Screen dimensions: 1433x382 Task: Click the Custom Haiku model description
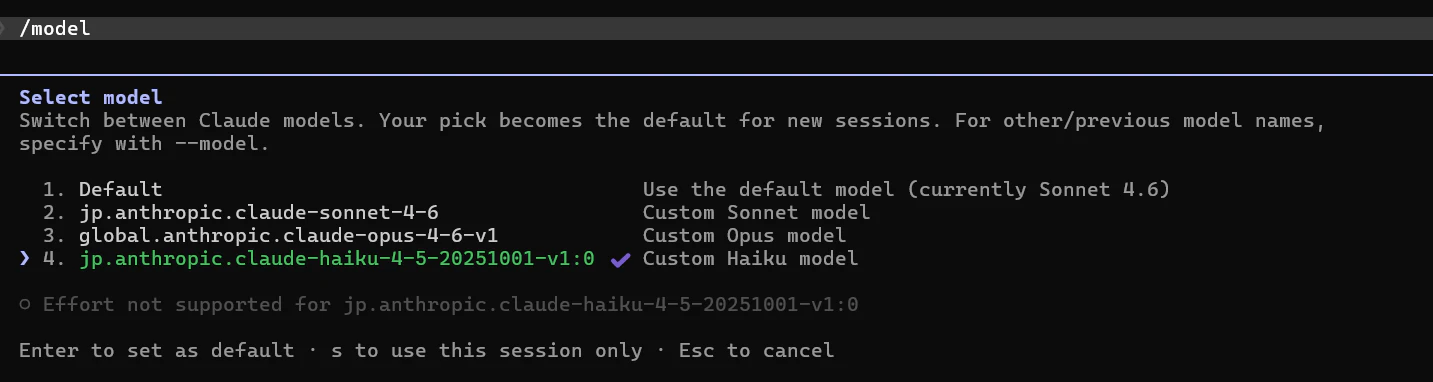point(750,258)
